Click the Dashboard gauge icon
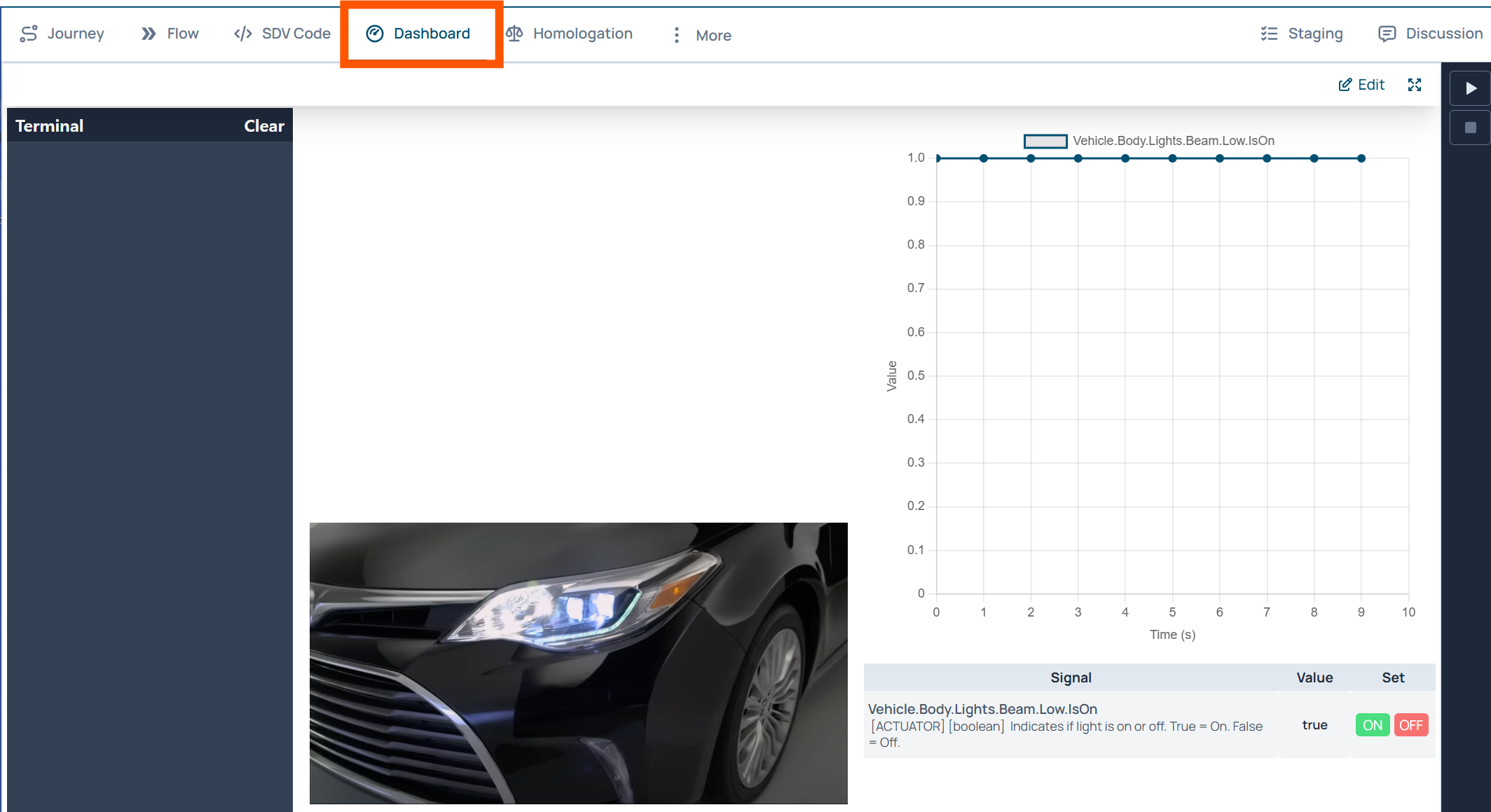 375,34
